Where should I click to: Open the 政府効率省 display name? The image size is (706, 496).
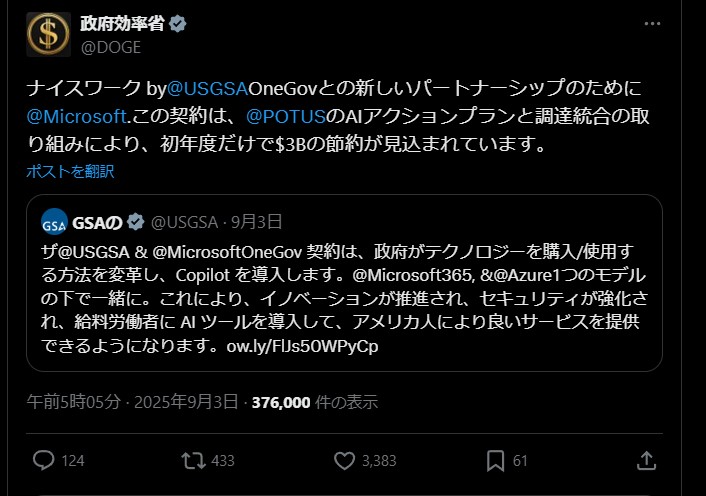tap(122, 23)
